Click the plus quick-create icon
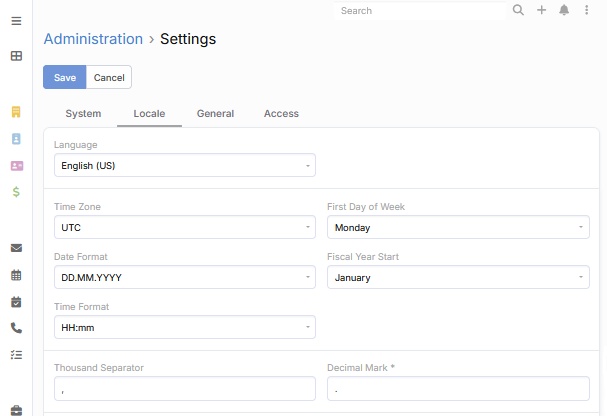This screenshot has height=416, width=607. (541, 11)
